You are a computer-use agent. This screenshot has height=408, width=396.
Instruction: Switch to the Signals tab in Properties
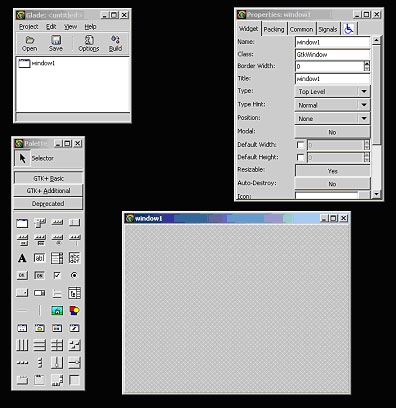point(328,29)
